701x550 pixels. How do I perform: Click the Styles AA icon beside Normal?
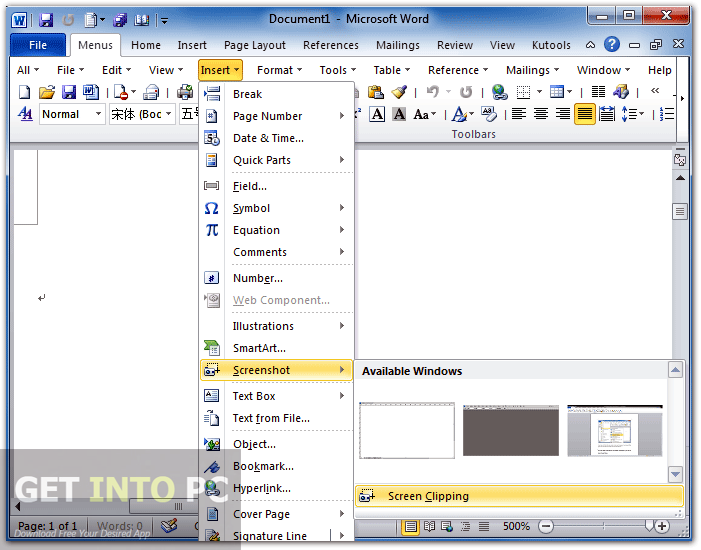(25, 114)
